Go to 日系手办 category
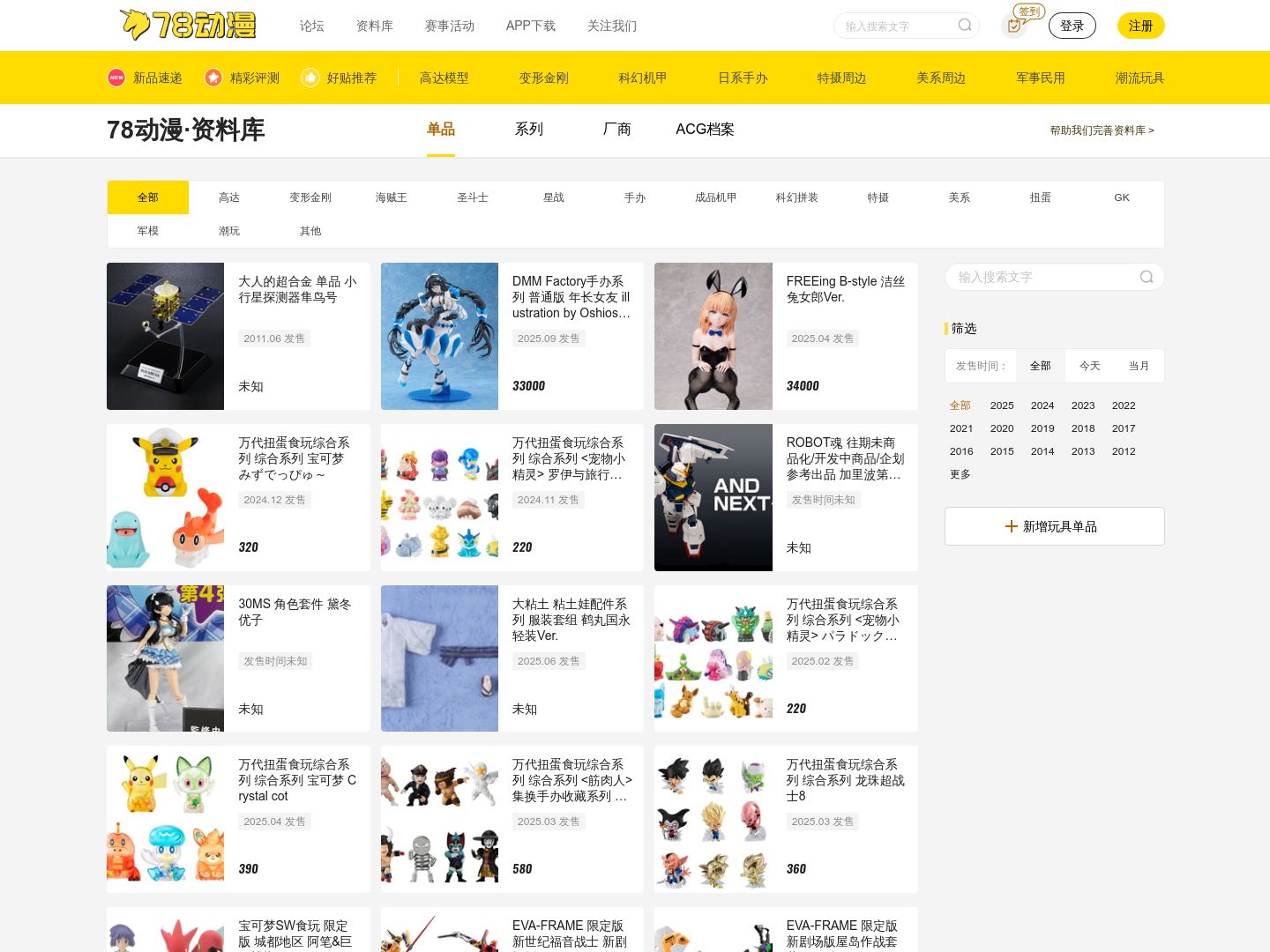 click(743, 78)
